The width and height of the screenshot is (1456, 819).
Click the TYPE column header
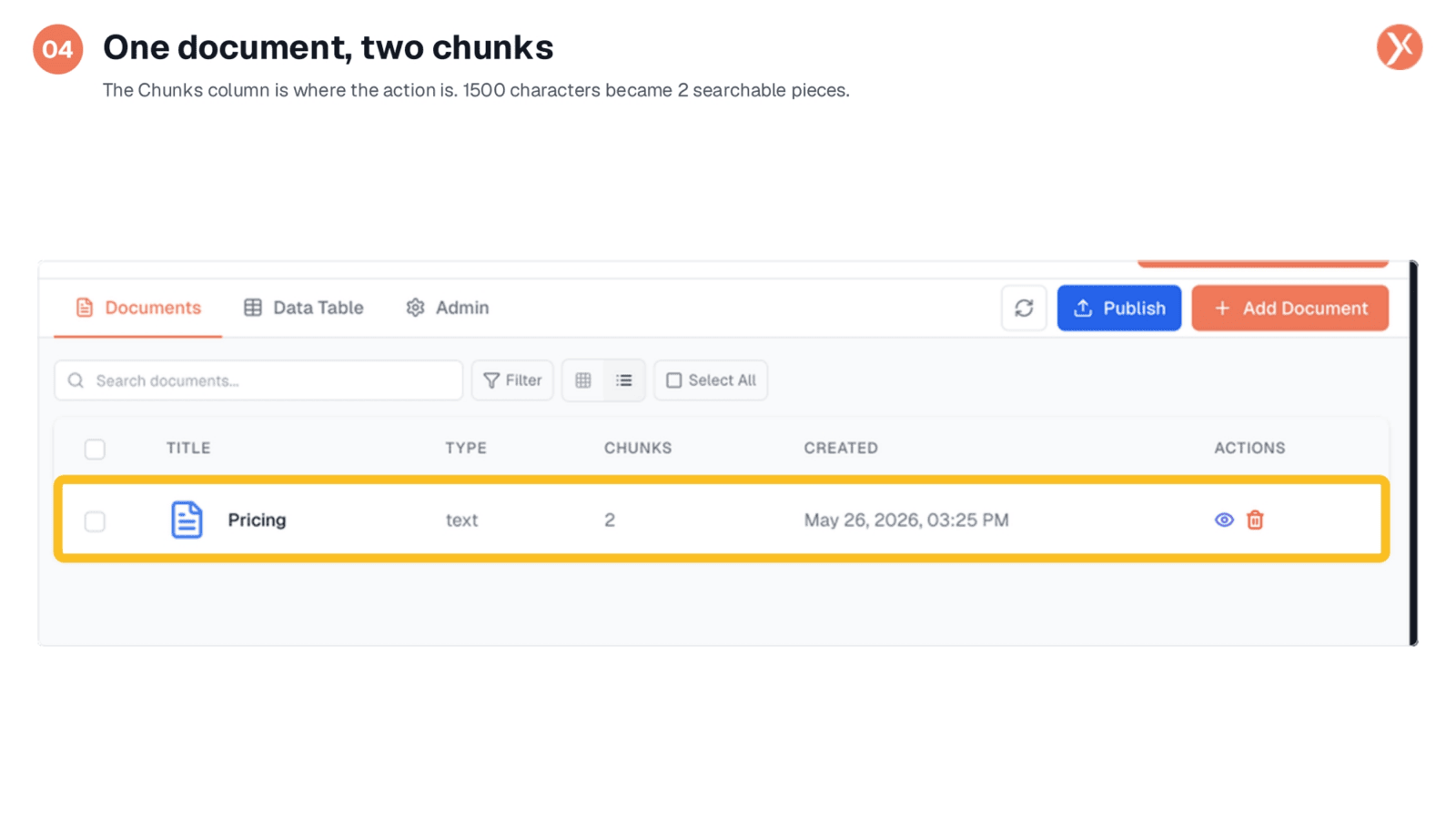466,448
